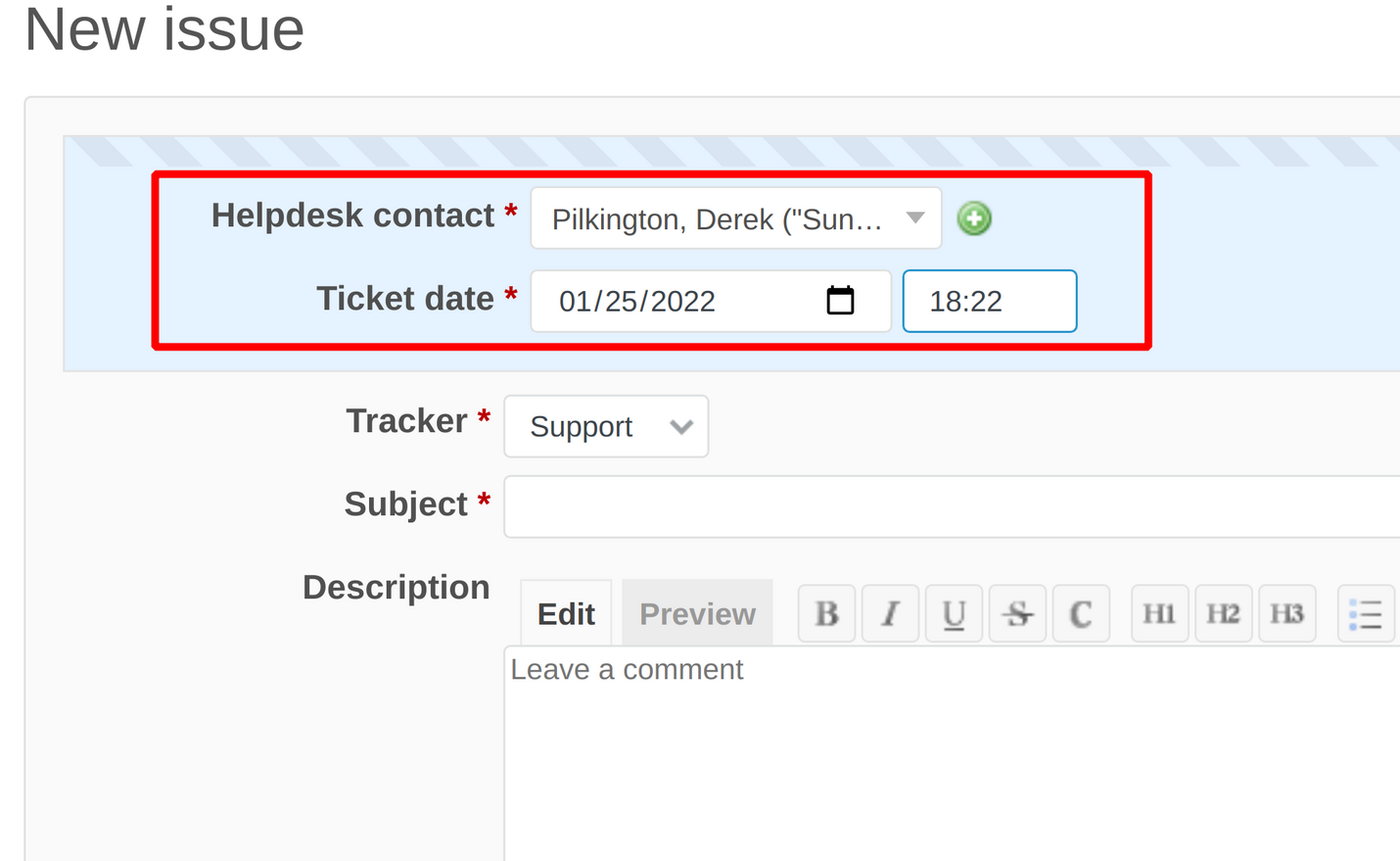Select the inline code formatting icon
1400x861 pixels.
[1080, 612]
